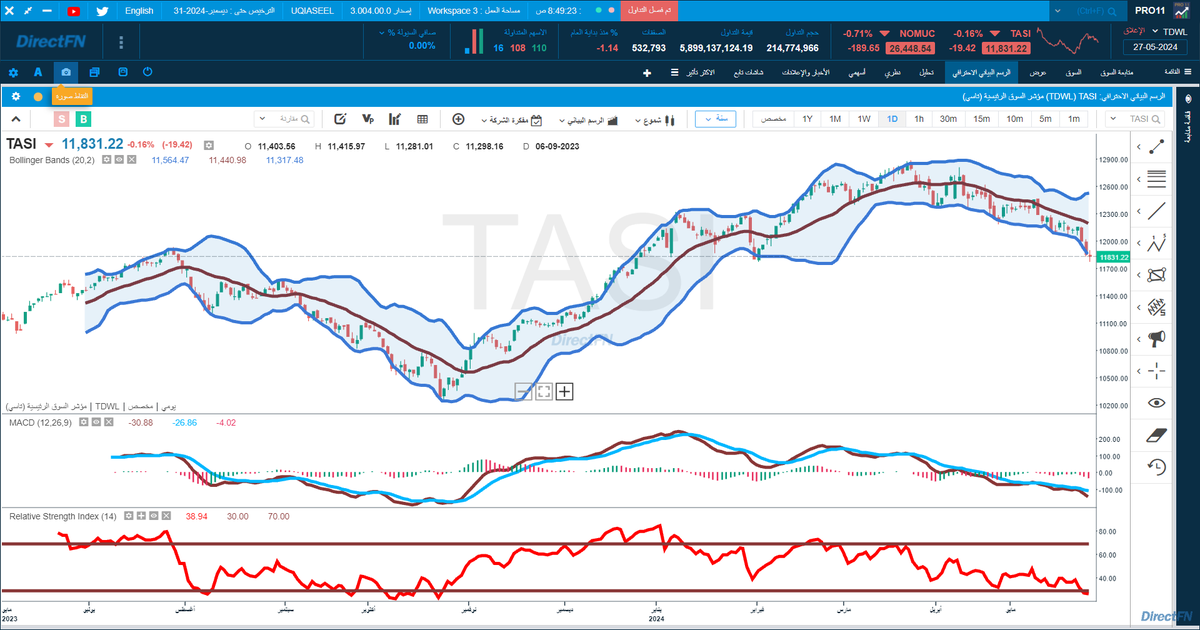Click the chart edit note icon
This screenshot has width=1200, height=630.
point(340,119)
